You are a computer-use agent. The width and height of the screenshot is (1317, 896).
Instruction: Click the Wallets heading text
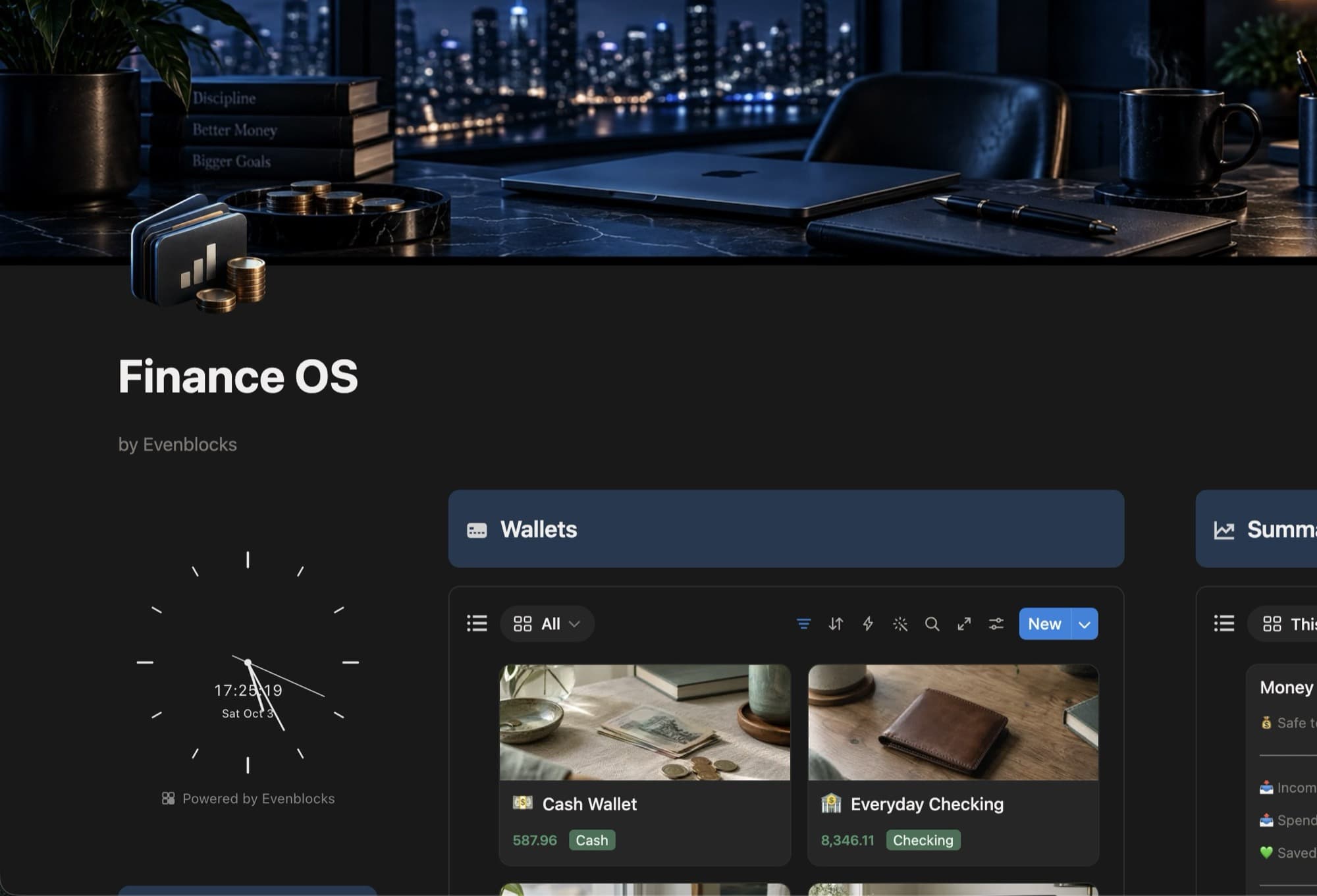[x=539, y=529]
